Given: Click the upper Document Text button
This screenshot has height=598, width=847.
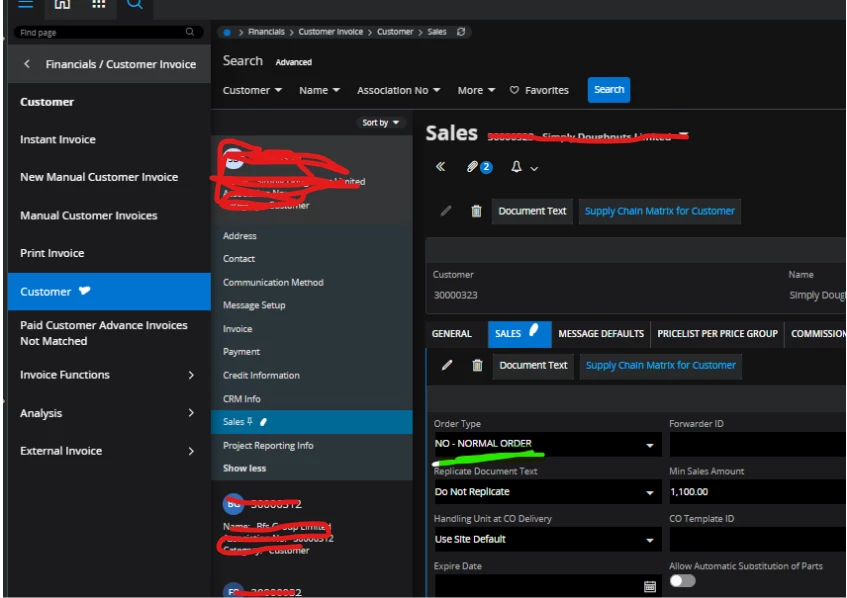Looking at the screenshot, I should 532,211.
